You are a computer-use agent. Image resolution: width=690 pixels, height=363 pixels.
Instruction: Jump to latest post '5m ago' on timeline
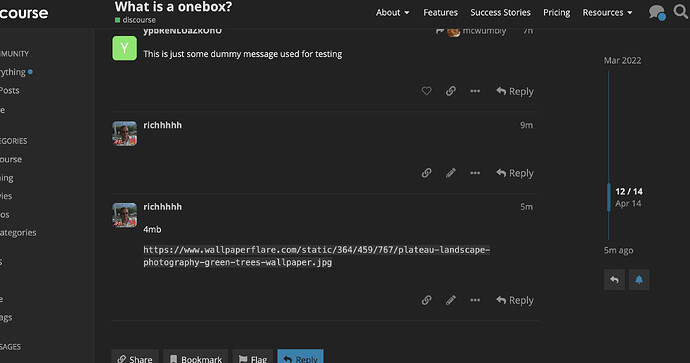point(618,250)
